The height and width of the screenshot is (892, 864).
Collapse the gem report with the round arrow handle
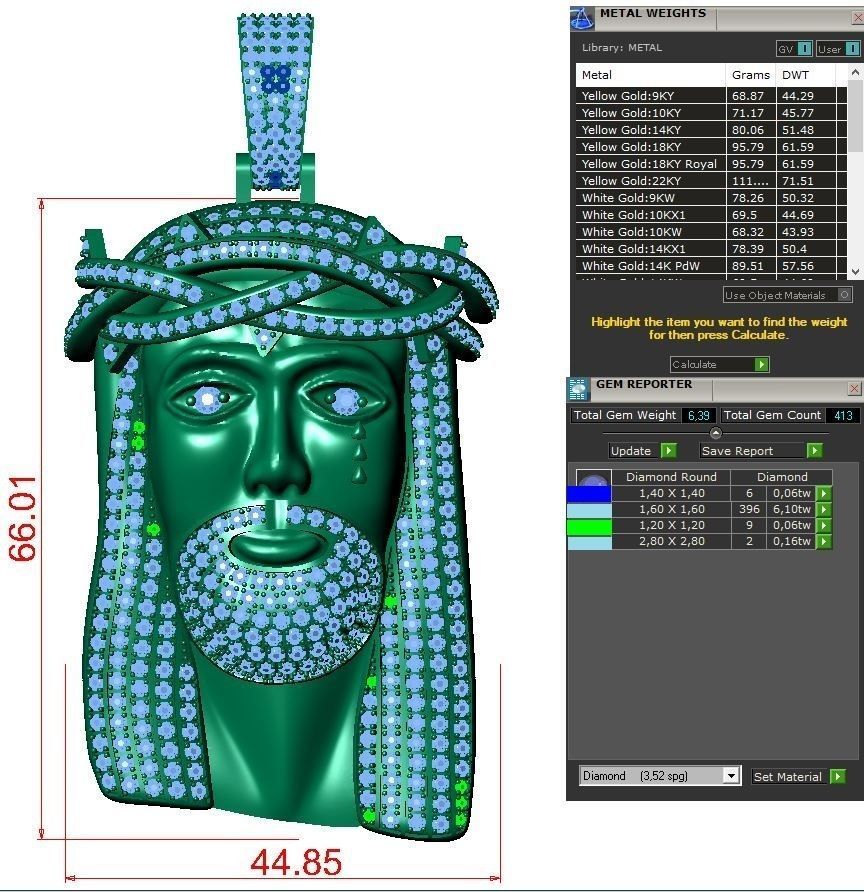[716, 433]
